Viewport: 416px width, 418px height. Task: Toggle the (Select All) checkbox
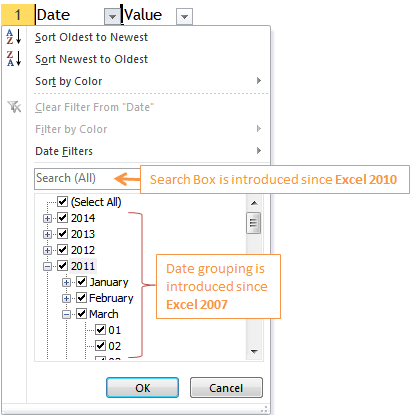point(62,202)
